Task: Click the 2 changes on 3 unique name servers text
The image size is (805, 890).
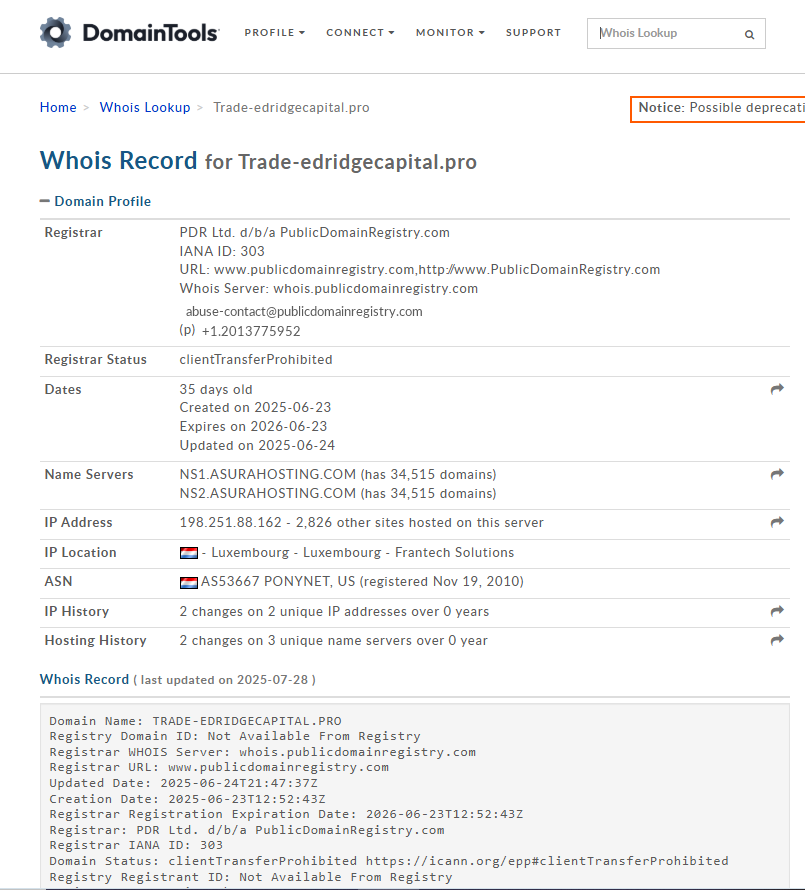Action: point(334,640)
